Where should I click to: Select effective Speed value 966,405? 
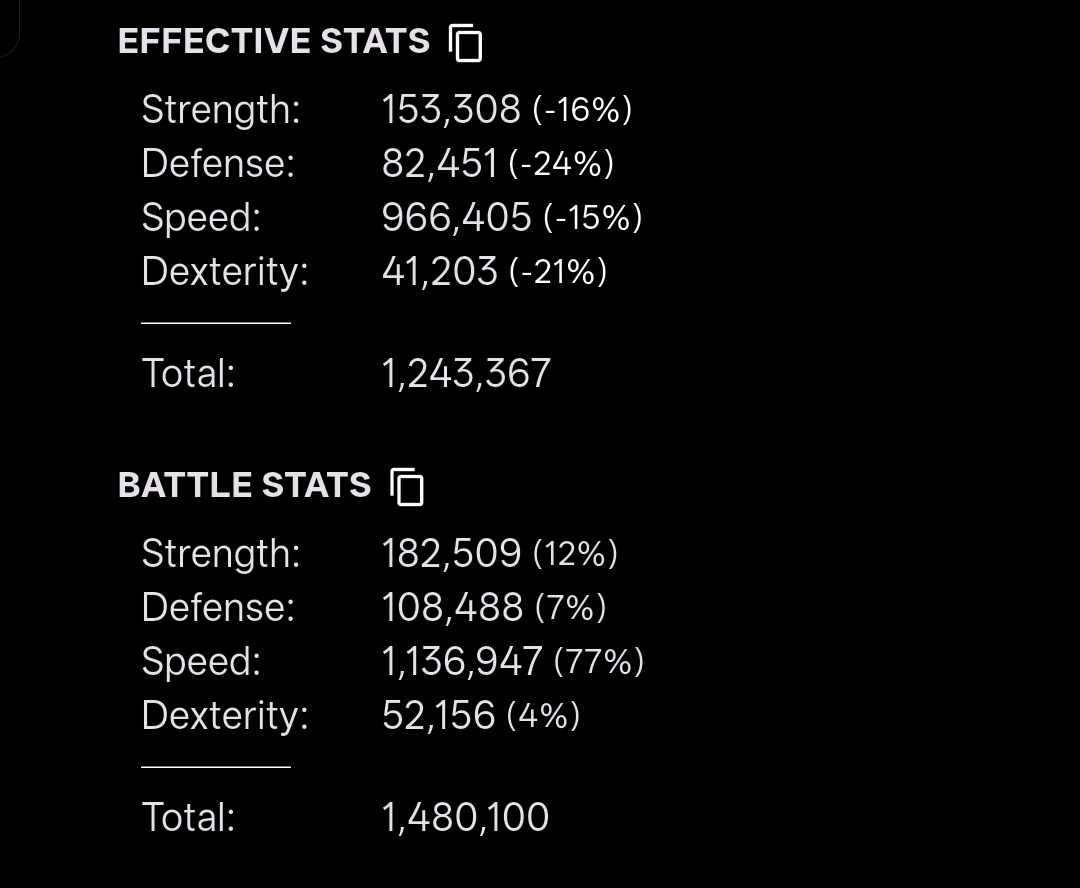tap(457, 217)
